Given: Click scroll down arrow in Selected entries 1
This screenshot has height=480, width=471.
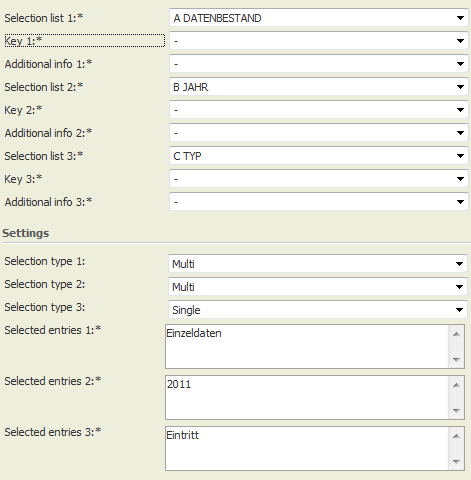Looking at the screenshot, I should pos(456,359).
